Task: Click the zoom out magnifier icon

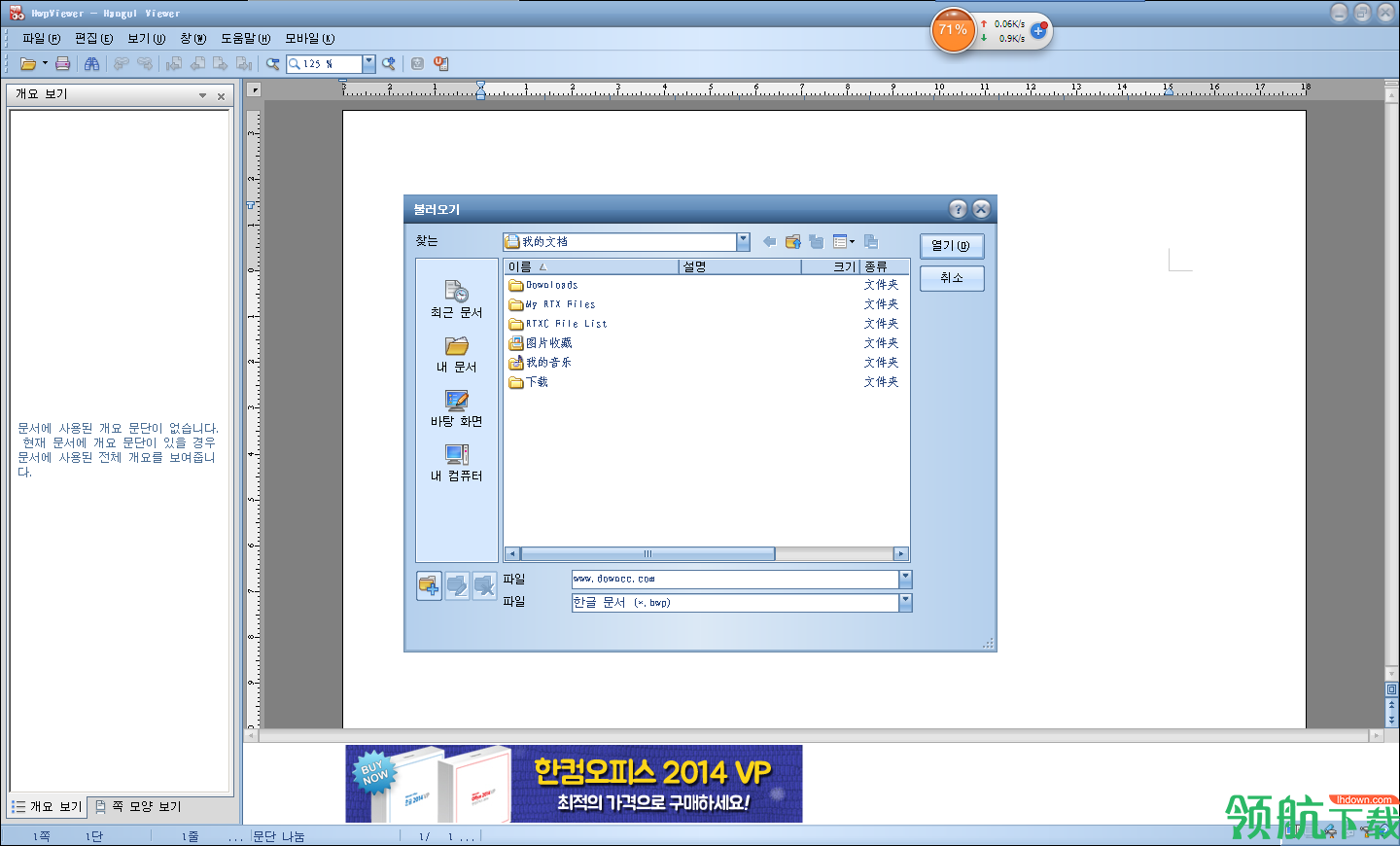Action: pos(273,64)
